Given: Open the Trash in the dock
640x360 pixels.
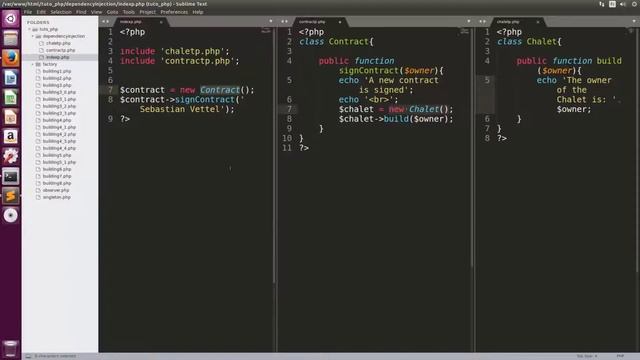Looking at the screenshot, I should tap(11, 349).
